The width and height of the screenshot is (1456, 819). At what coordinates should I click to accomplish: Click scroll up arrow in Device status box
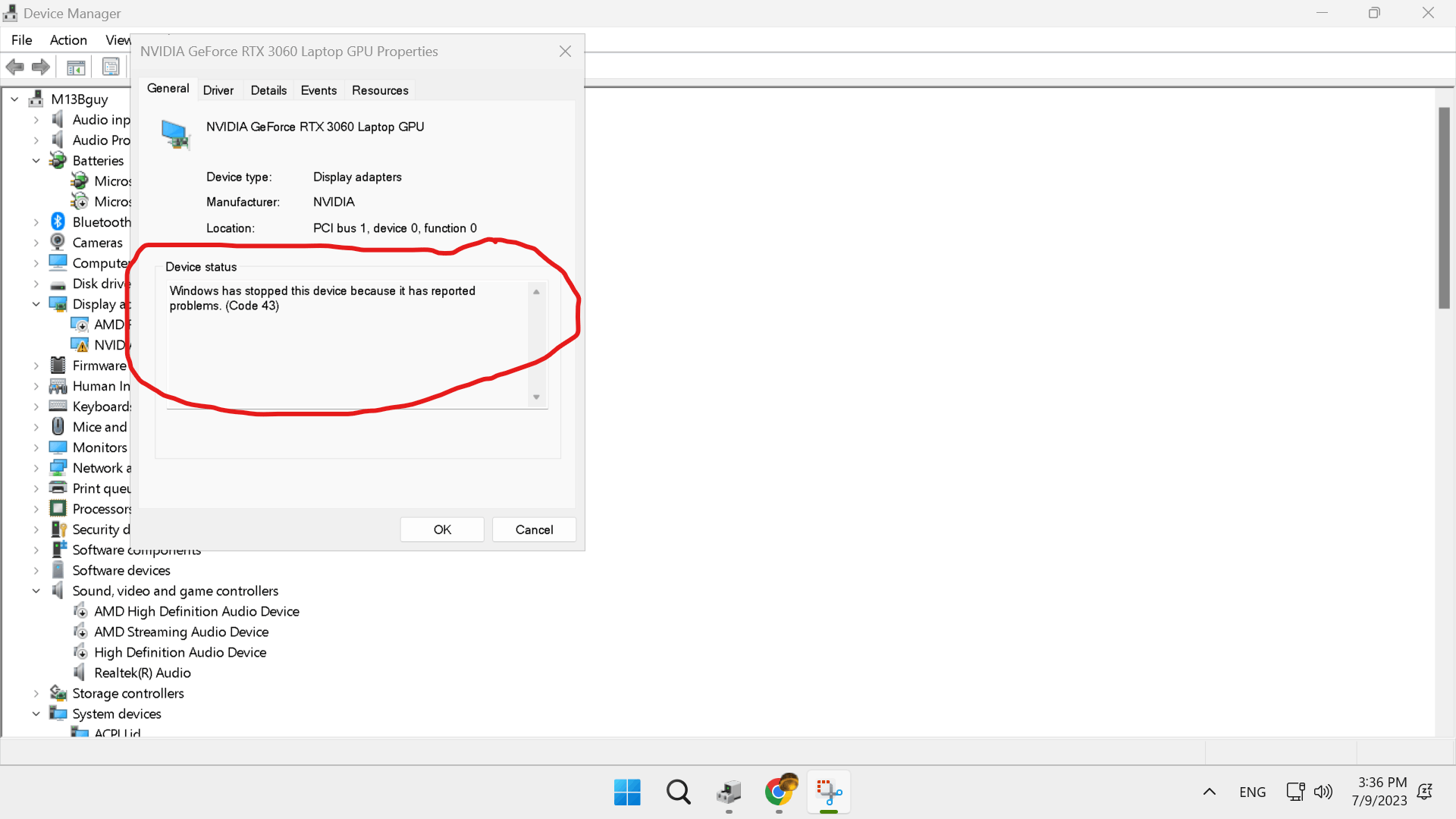(536, 291)
